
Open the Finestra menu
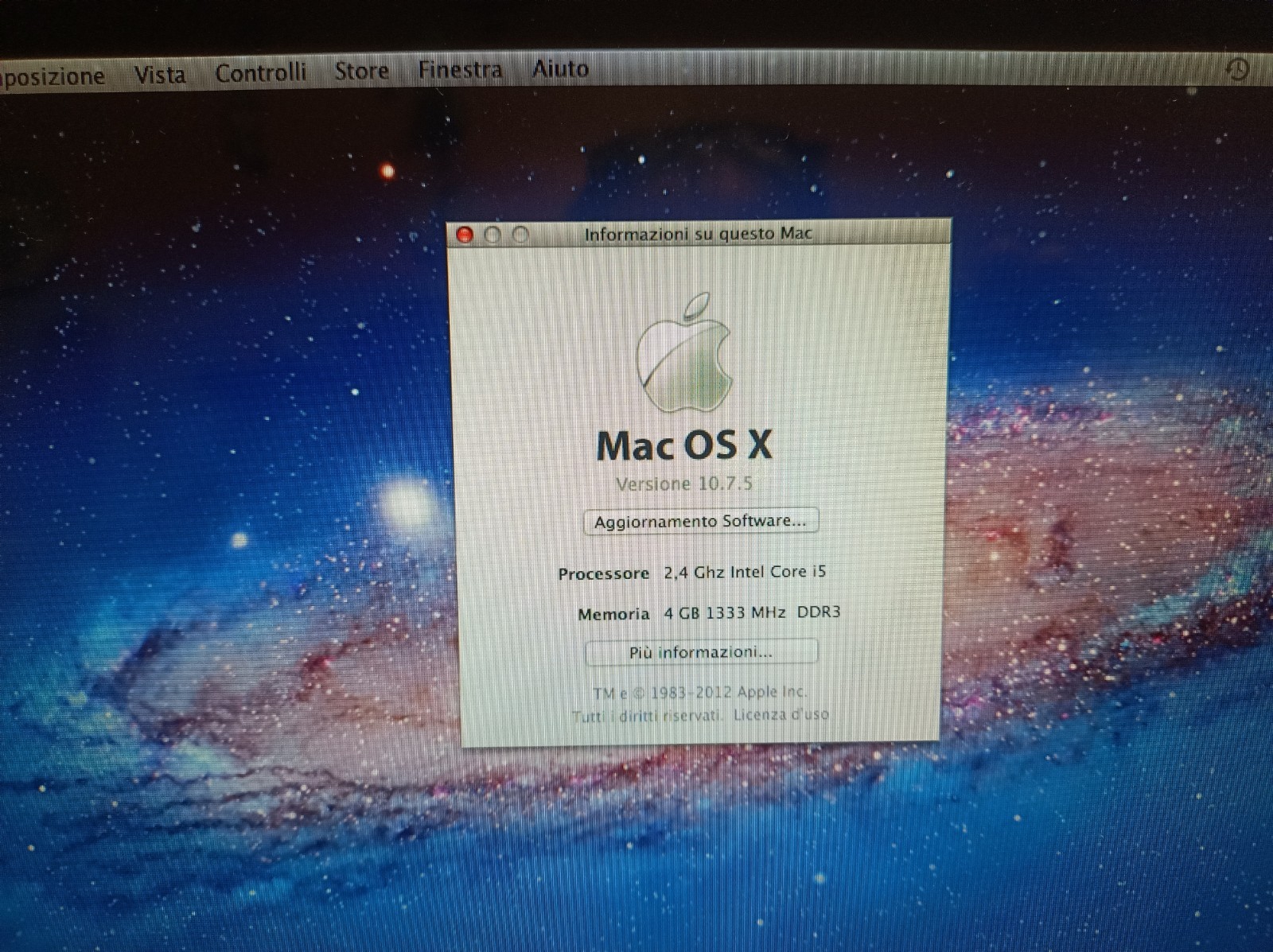461,70
